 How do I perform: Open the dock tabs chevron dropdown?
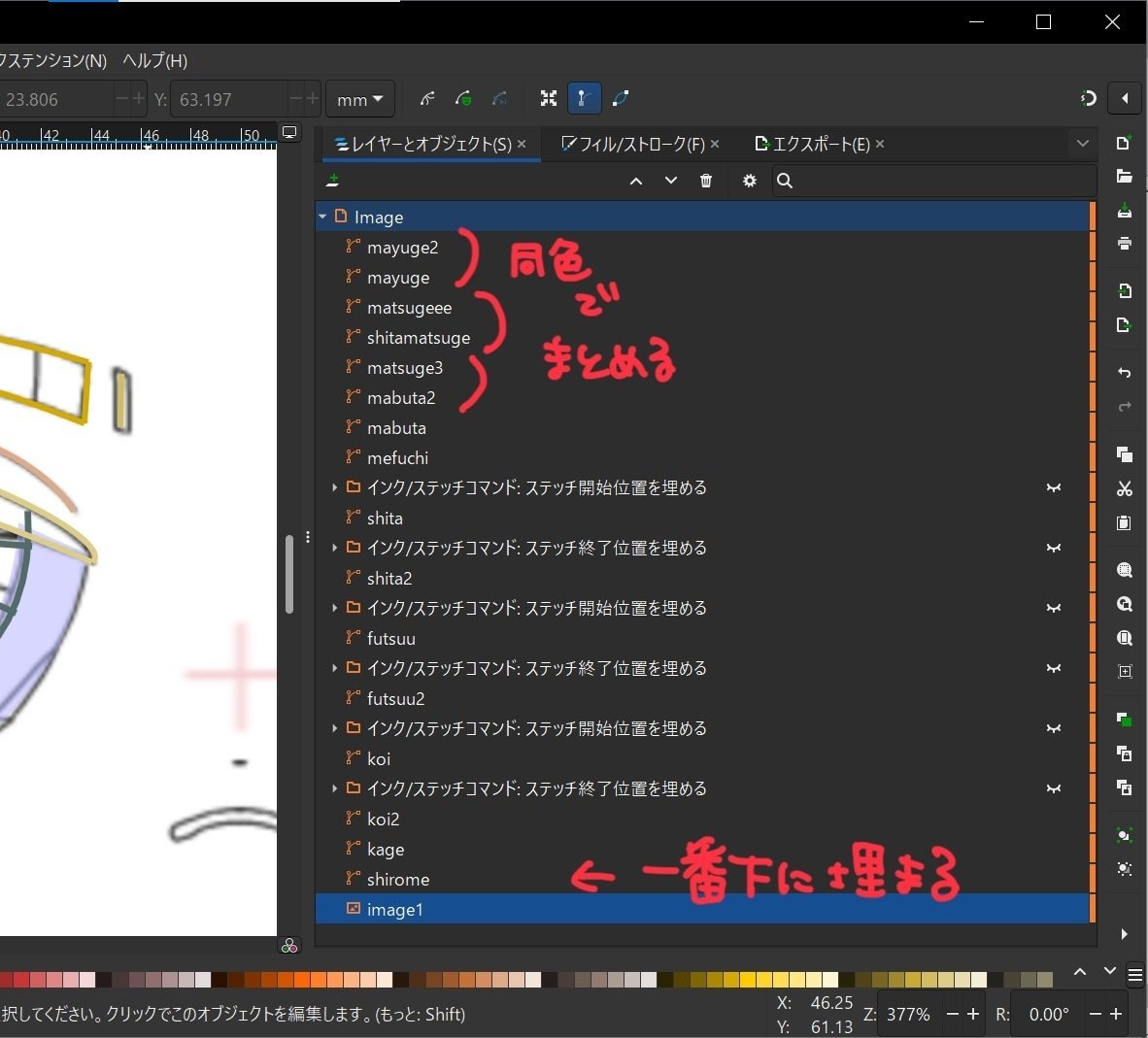point(1083,144)
